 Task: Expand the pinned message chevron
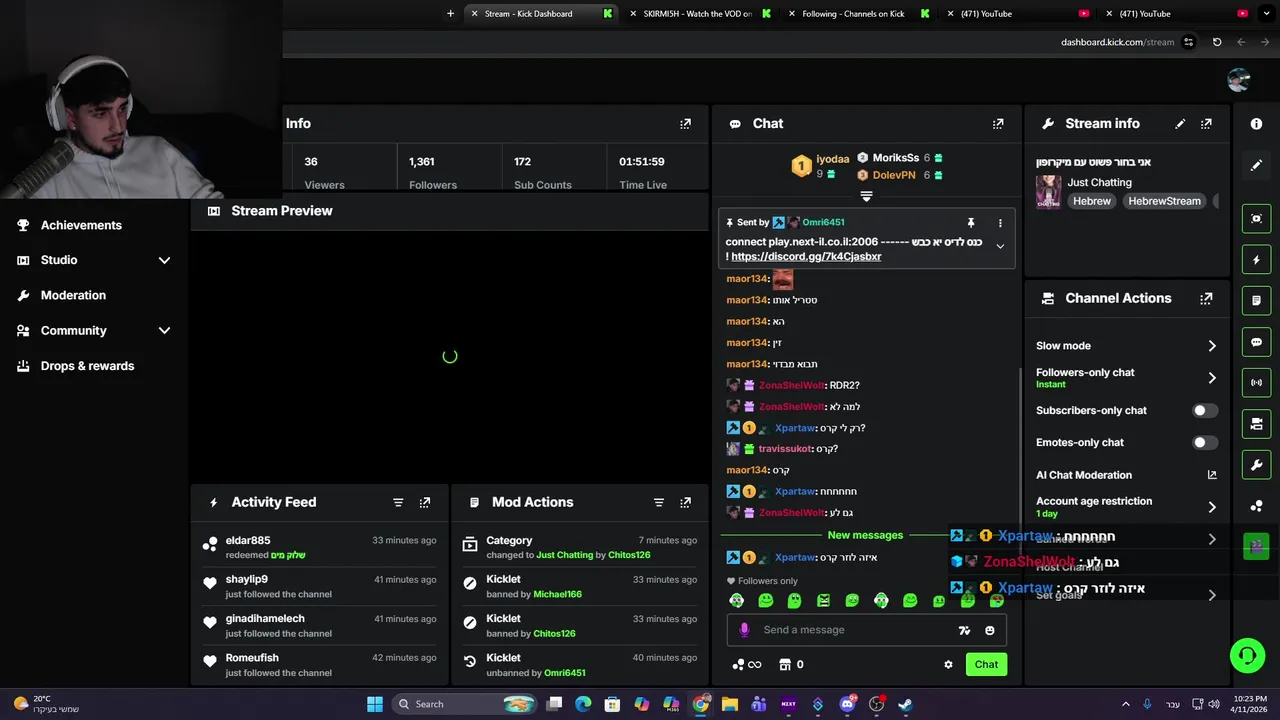coord(1000,246)
